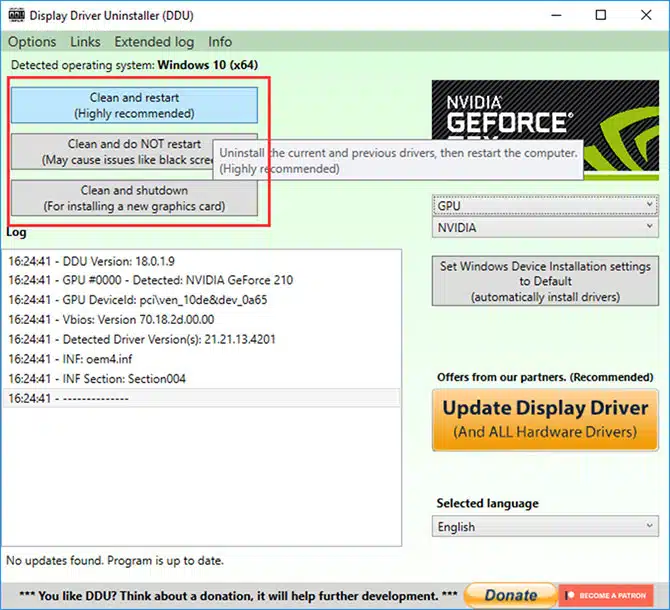Click 'Detected operating system: Windows 10 (x64)' text
Viewport: 670px width, 610px height.
(x=135, y=65)
